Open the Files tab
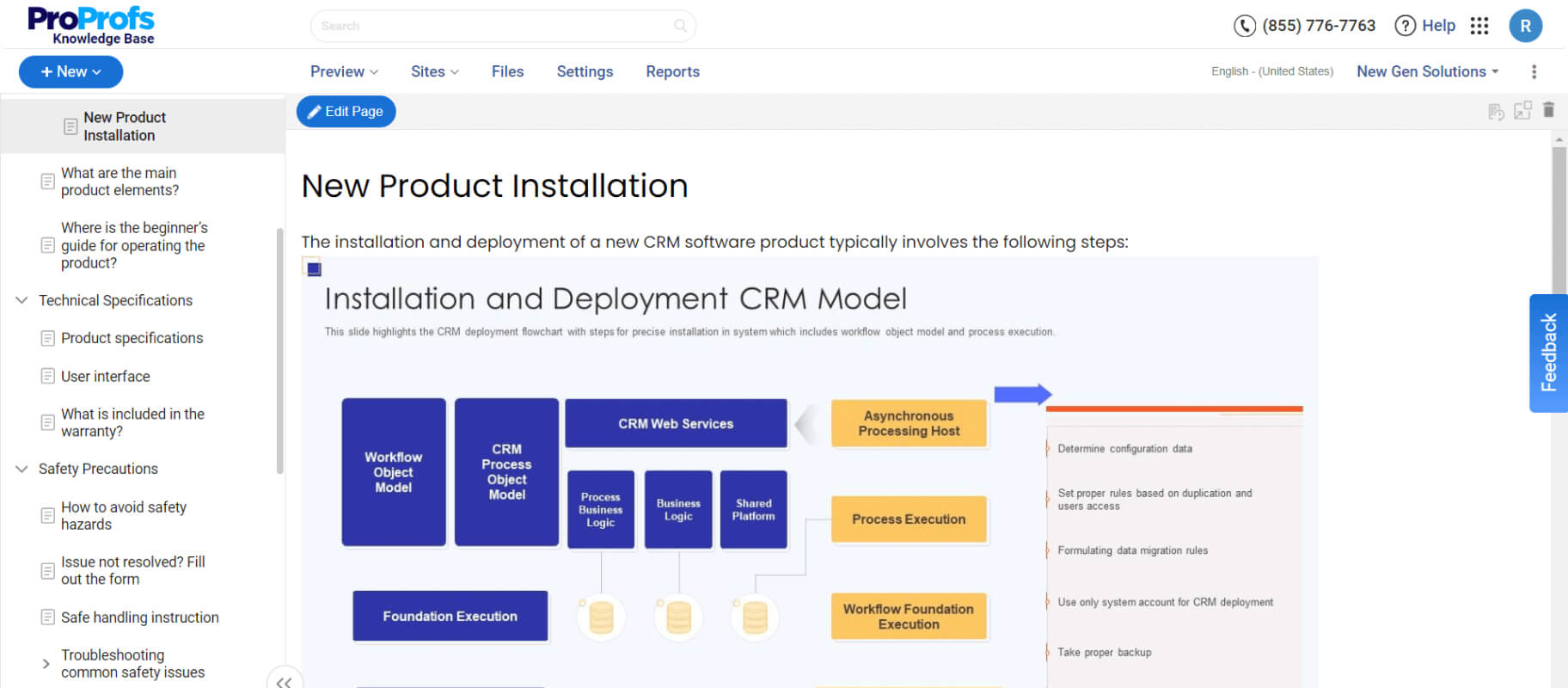This screenshot has width=1568, height=688. click(507, 71)
